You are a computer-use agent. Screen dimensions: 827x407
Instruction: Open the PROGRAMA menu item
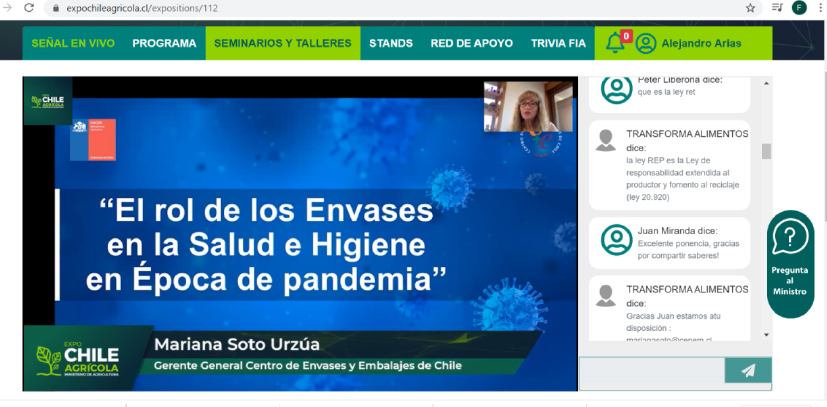pyautogui.click(x=164, y=43)
